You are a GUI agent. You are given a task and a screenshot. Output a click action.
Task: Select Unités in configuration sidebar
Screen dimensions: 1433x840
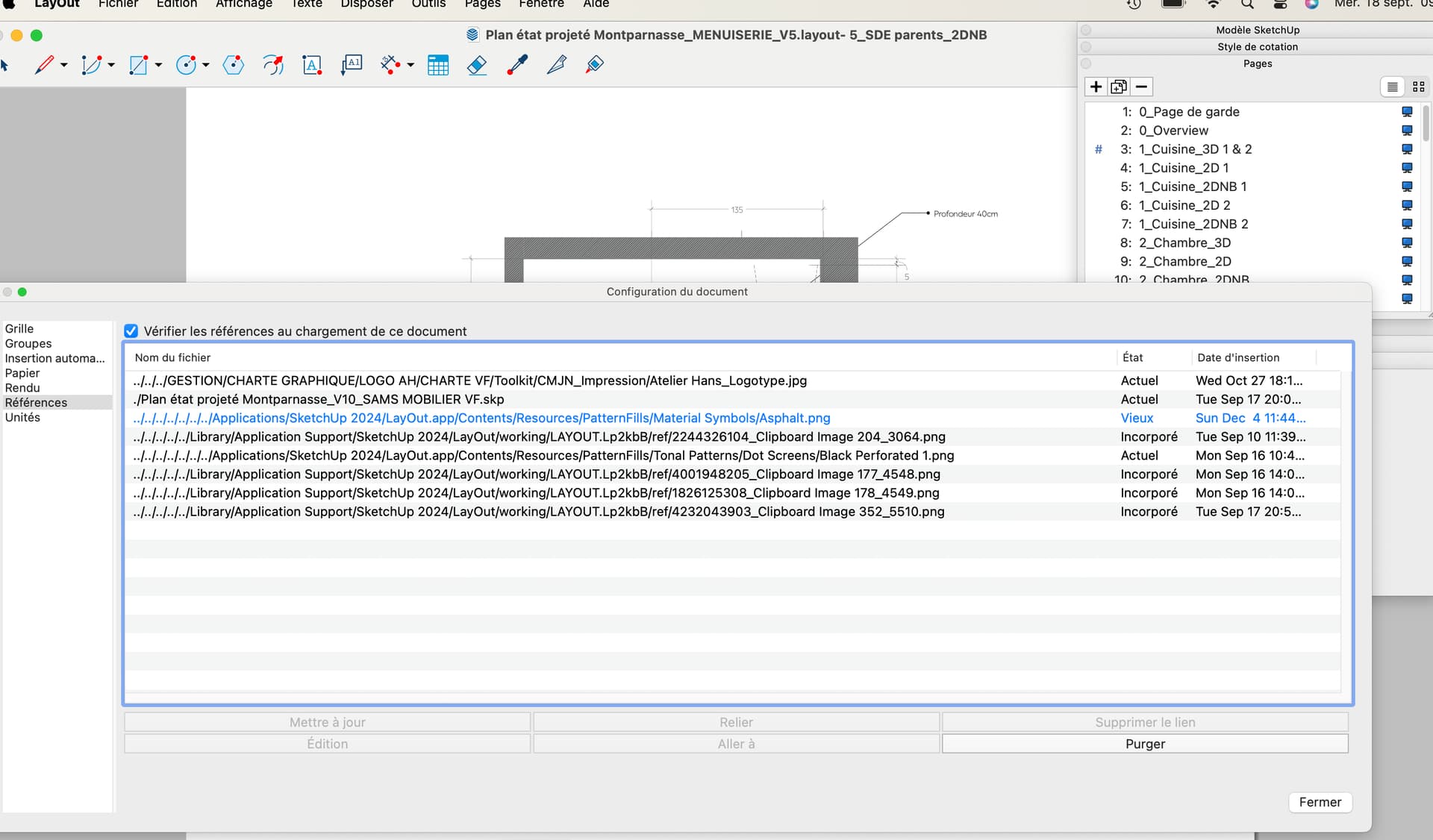[x=22, y=417]
